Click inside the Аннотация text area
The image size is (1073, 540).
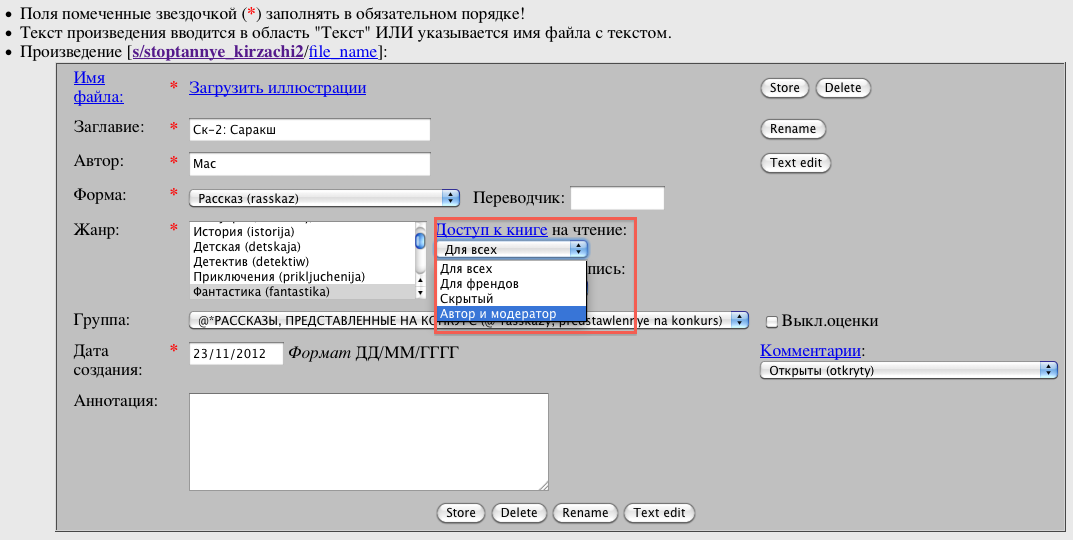[368, 441]
